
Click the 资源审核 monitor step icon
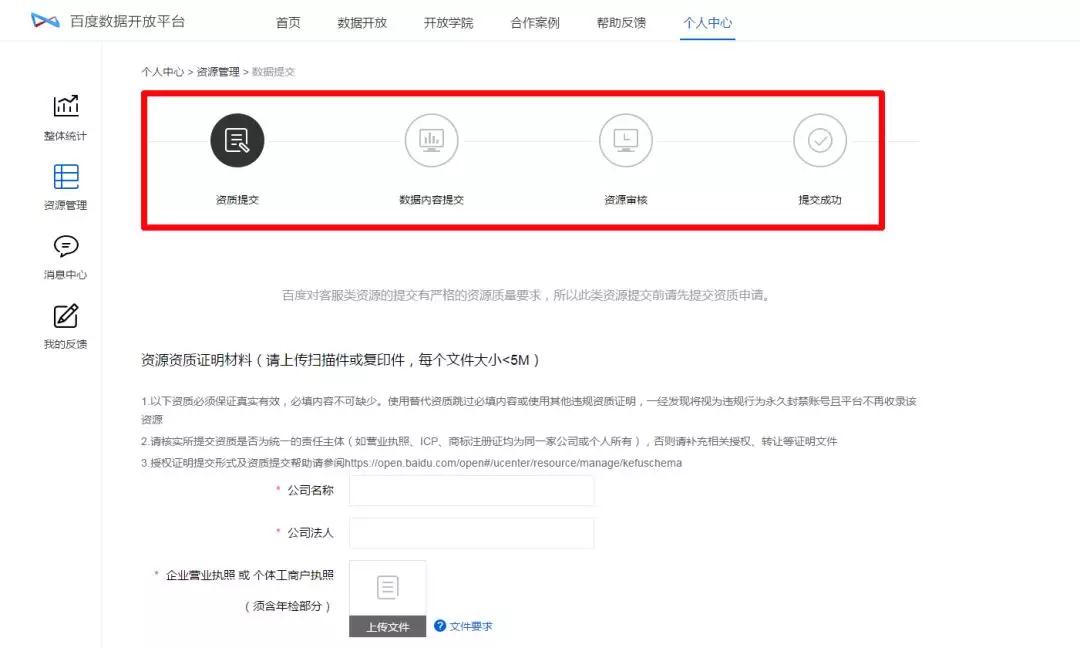click(x=625, y=141)
